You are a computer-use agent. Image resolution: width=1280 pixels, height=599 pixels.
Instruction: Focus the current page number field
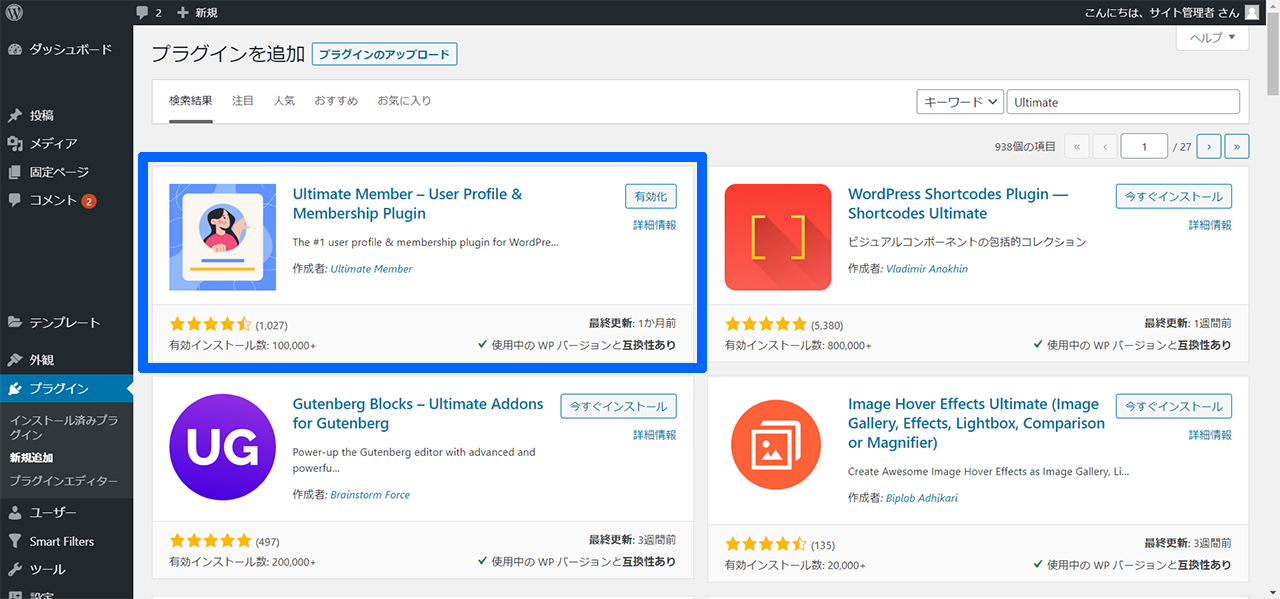[x=1144, y=146]
